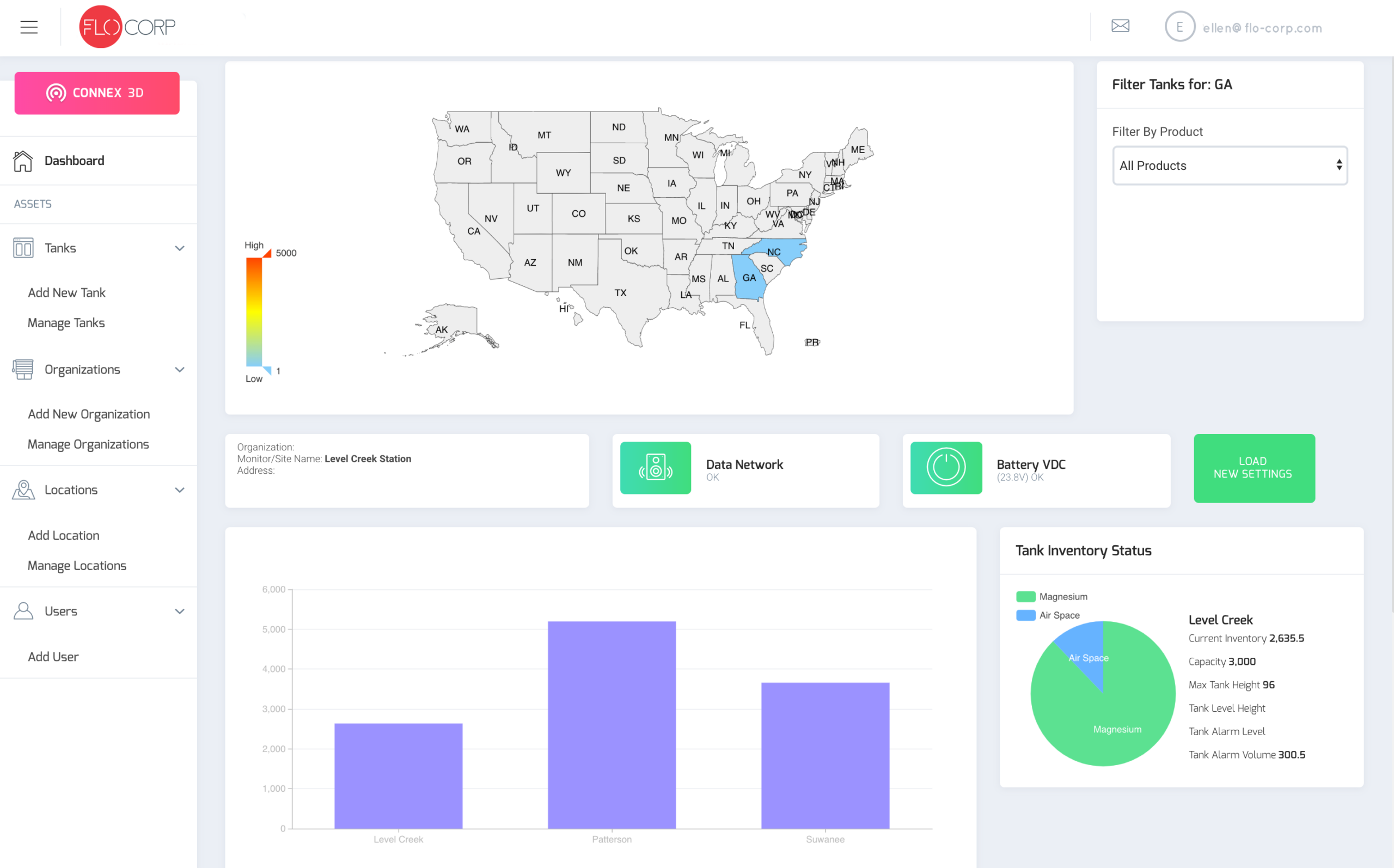Click the Dashboard home icon
This screenshot has height=868, width=1394.
[23, 161]
